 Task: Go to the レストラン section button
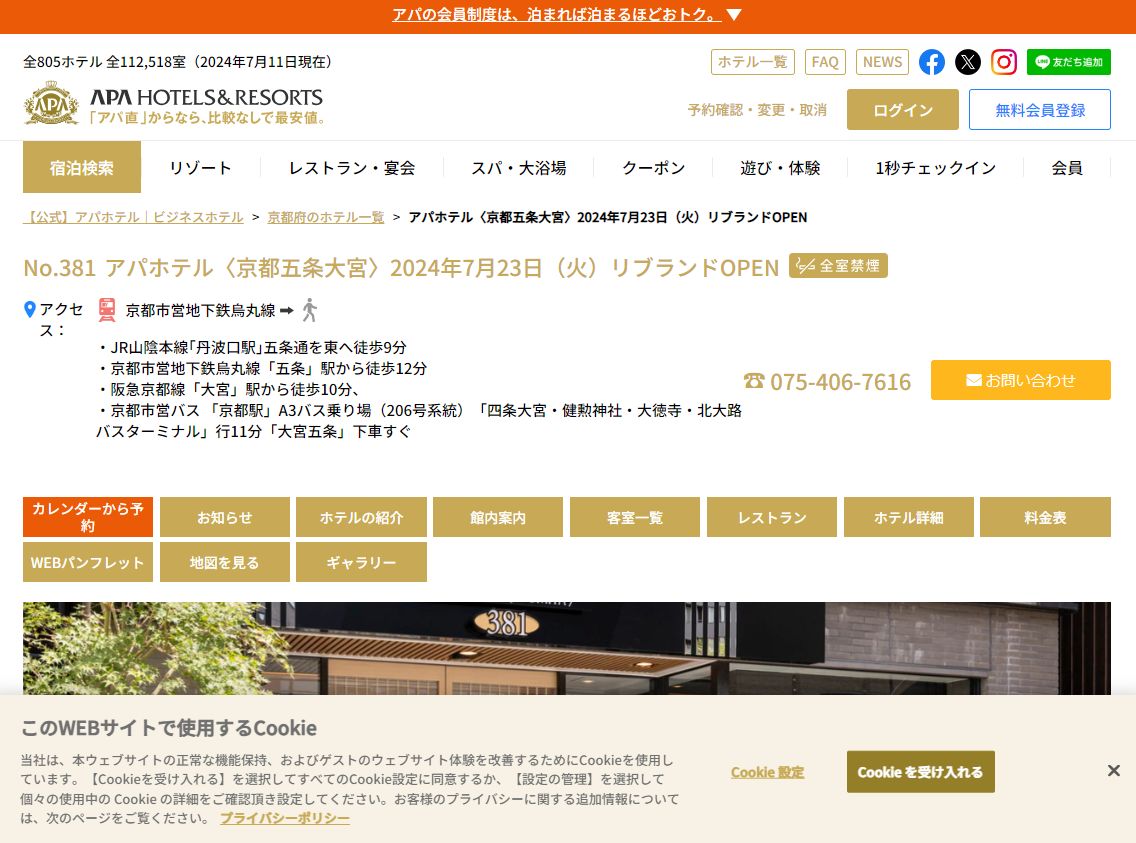pos(772,517)
